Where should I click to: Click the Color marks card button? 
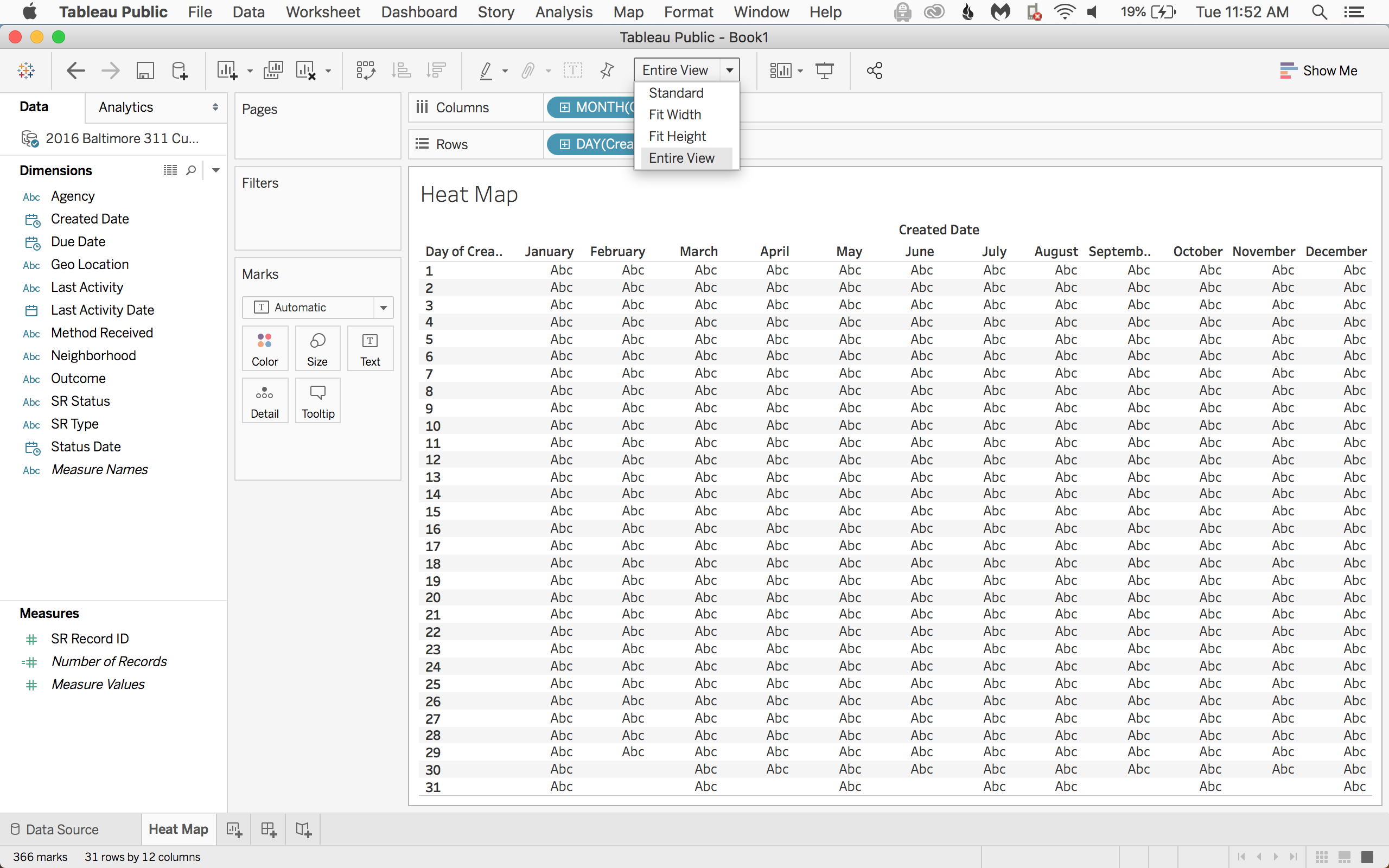click(x=265, y=349)
